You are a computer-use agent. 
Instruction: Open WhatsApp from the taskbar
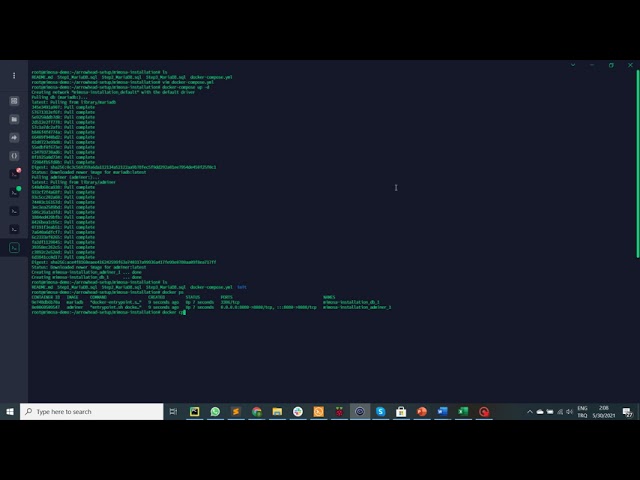coord(215,411)
